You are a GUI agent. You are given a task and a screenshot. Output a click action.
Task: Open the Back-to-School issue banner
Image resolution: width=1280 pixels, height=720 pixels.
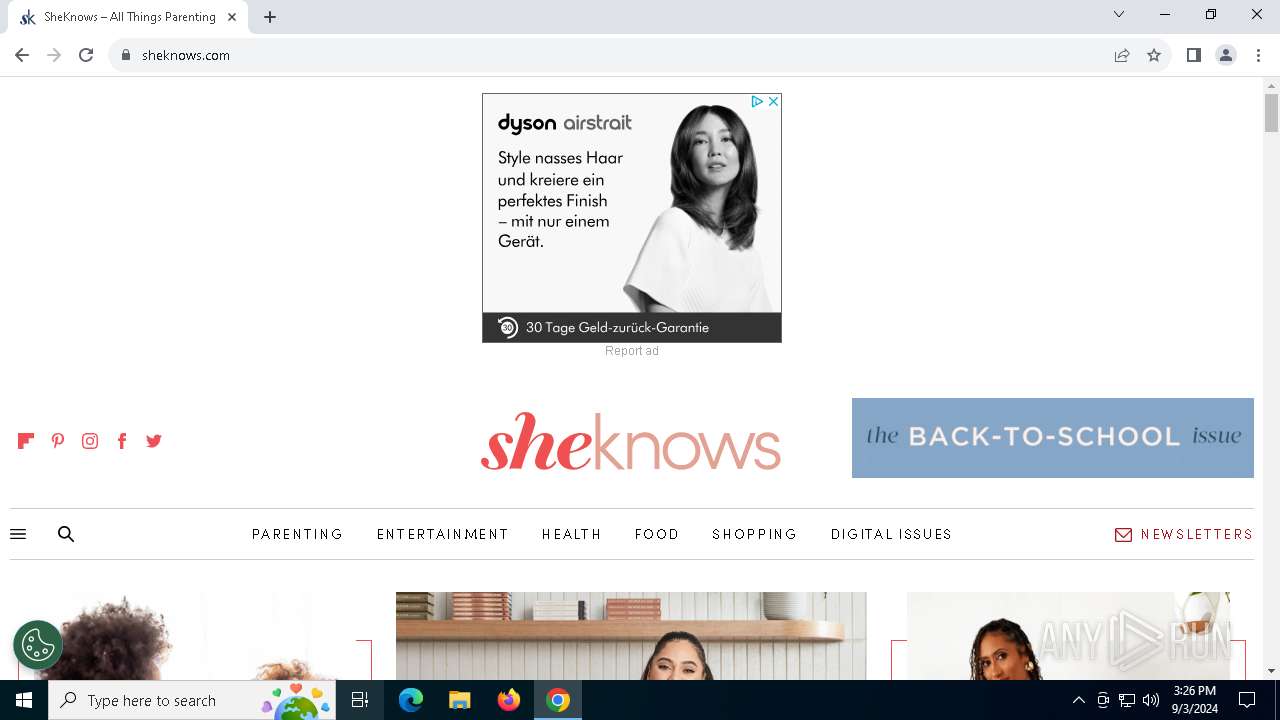coord(1053,438)
